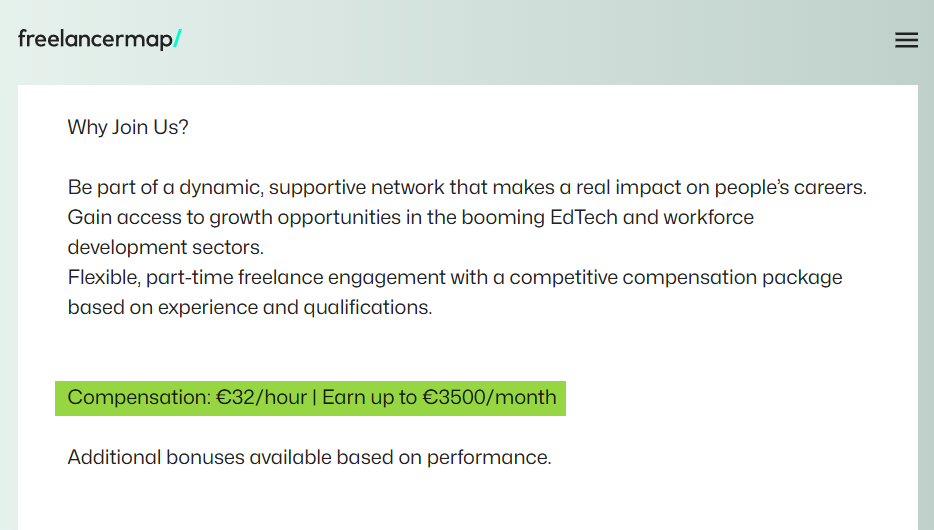Select the "Why Join Us?" heading

pyautogui.click(x=128, y=127)
